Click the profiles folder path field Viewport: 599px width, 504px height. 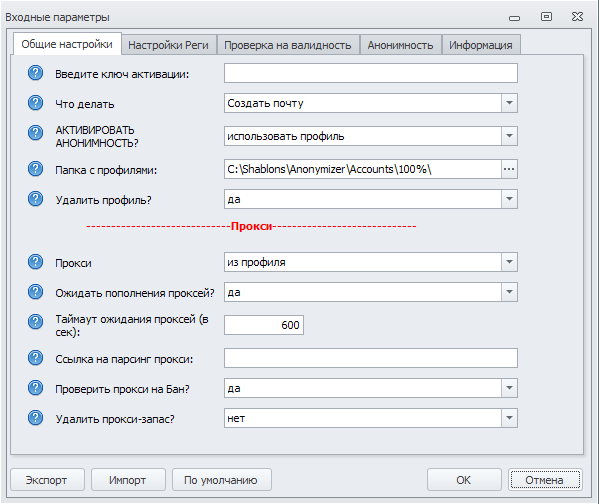[363, 169]
